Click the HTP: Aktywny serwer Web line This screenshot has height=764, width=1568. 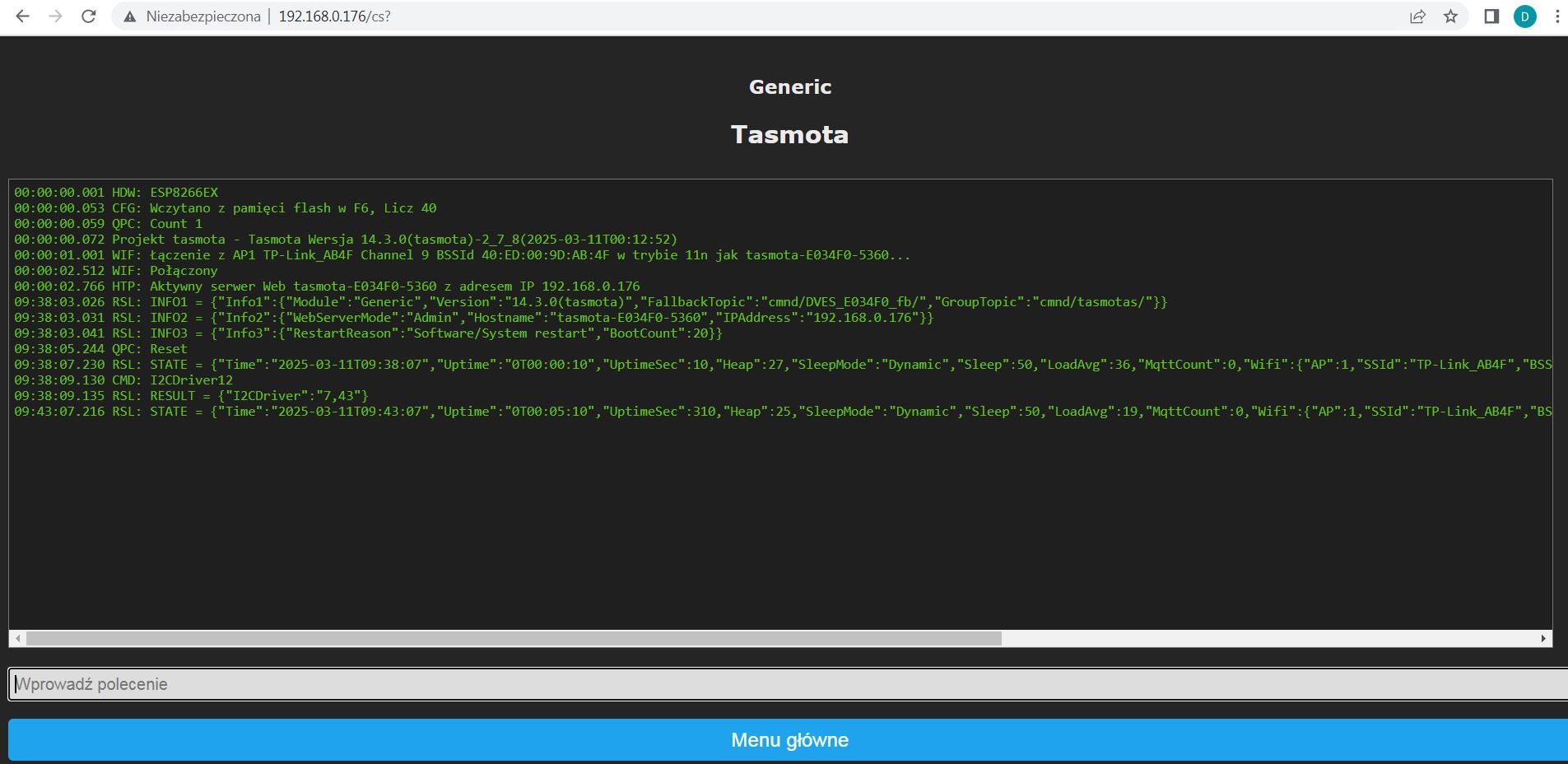[327, 286]
